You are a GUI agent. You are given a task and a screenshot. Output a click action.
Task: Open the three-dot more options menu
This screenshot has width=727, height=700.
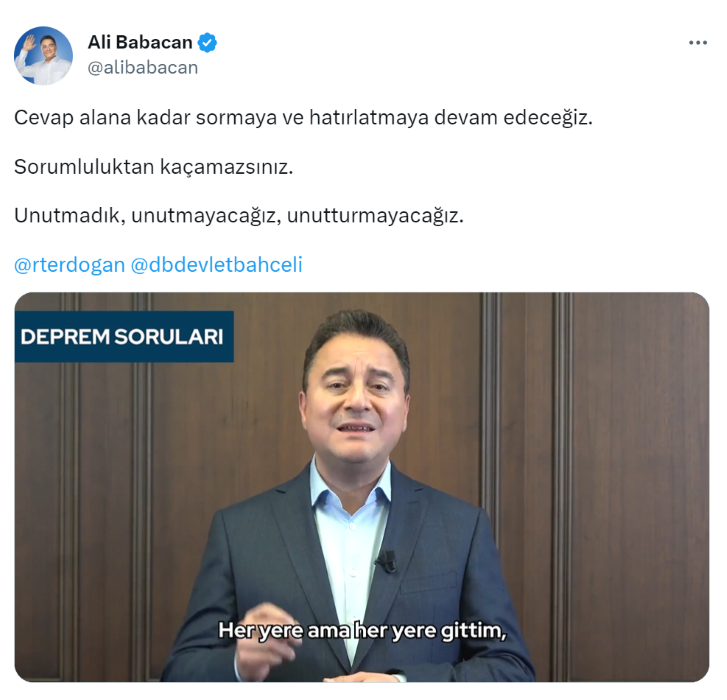click(x=697, y=43)
